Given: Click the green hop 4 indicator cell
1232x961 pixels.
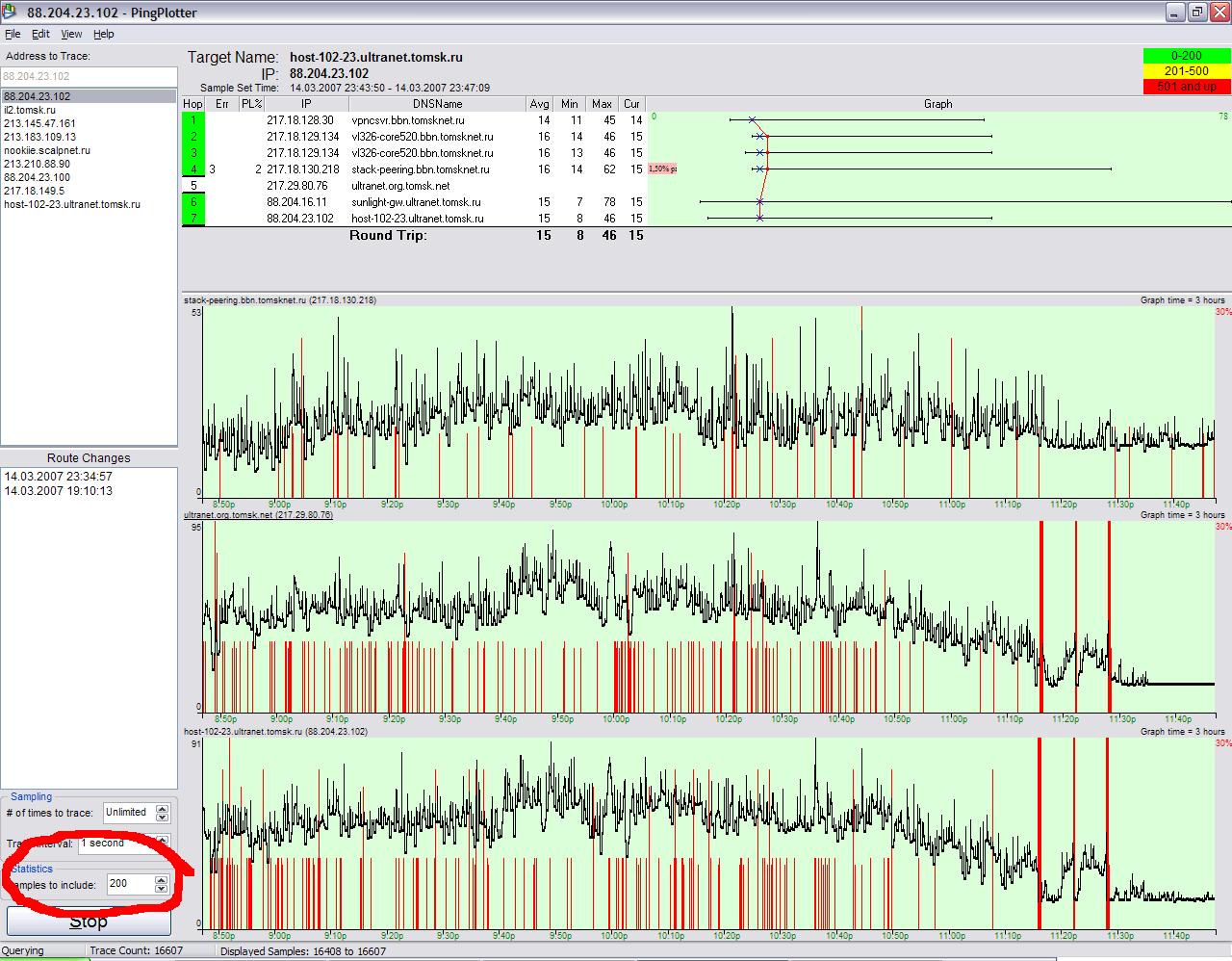Looking at the screenshot, I should click(x=192, y=169).
